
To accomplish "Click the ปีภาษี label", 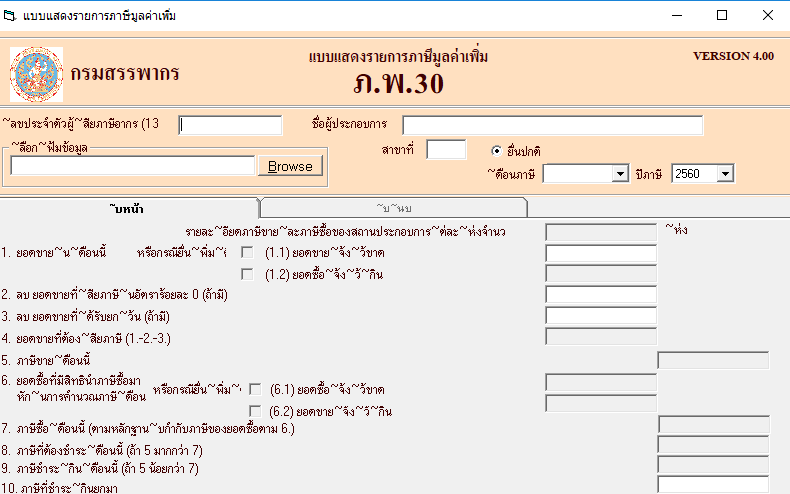I will pos(648,174).
